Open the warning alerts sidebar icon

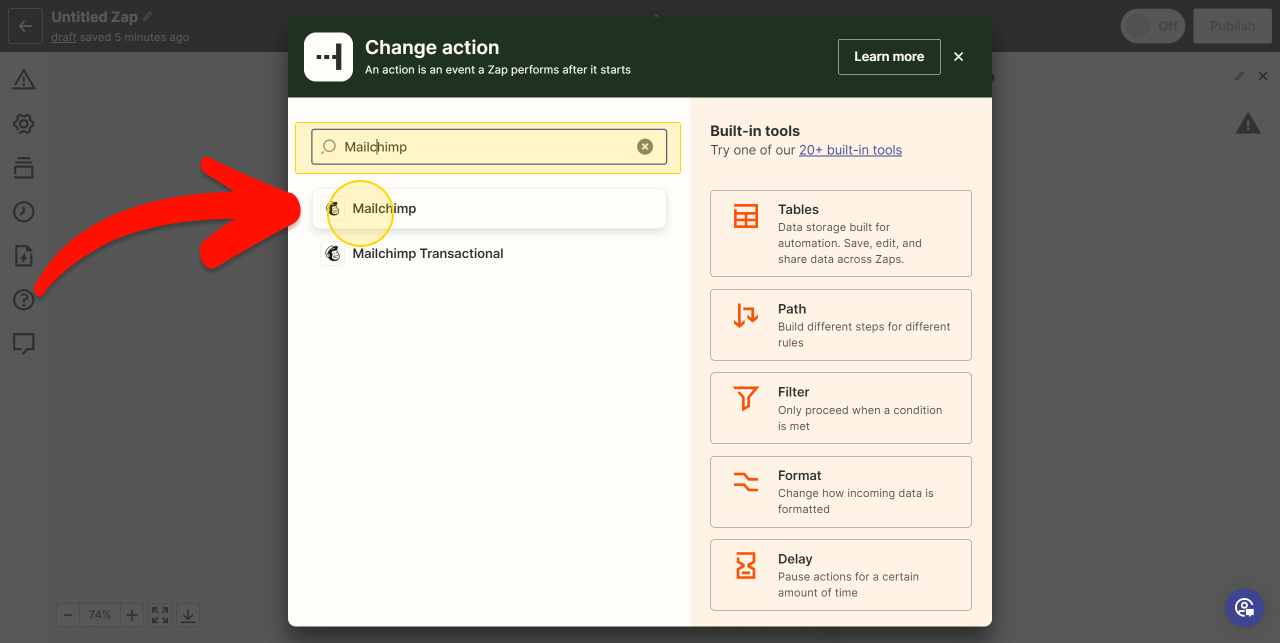pos(24,80)
